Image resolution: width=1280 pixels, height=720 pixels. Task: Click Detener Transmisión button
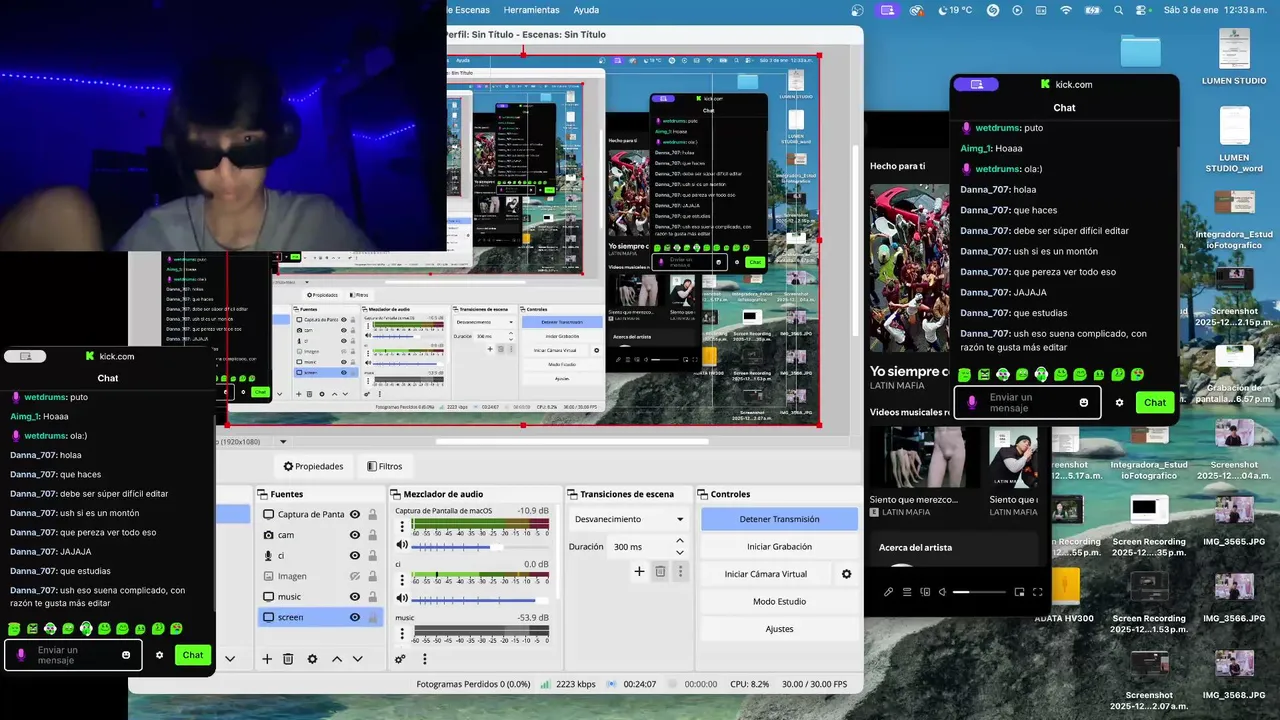click(779, 519)
